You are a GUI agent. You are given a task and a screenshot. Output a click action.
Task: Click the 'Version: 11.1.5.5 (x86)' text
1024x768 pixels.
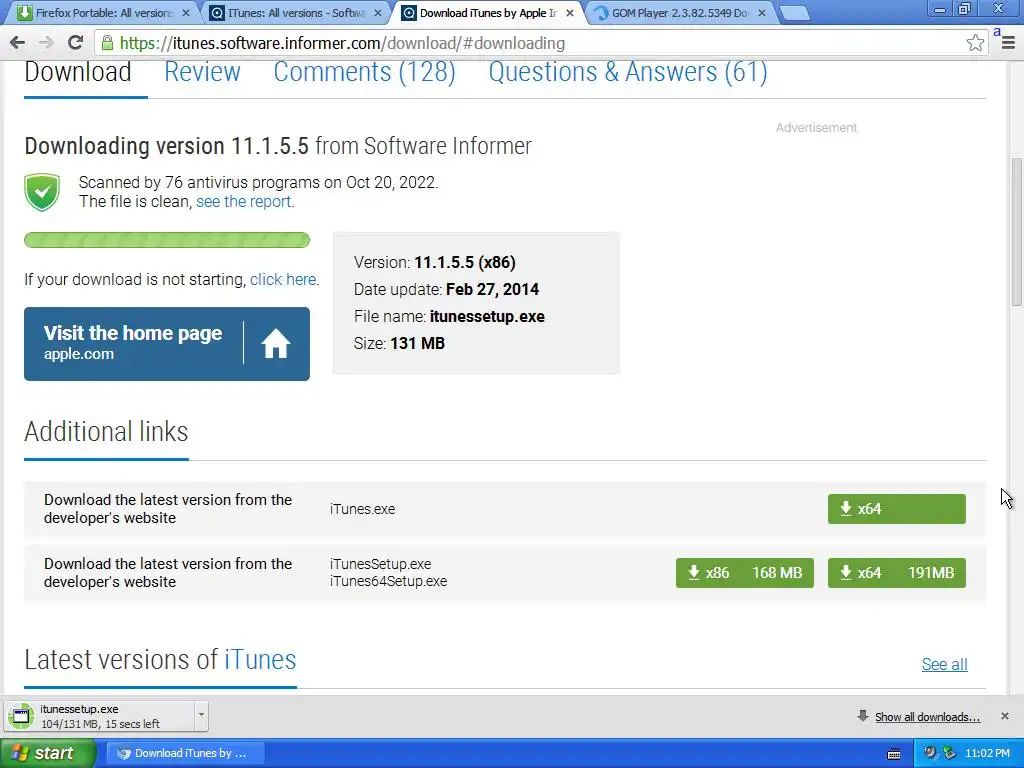pyautogui.click(x=434, y=263)
